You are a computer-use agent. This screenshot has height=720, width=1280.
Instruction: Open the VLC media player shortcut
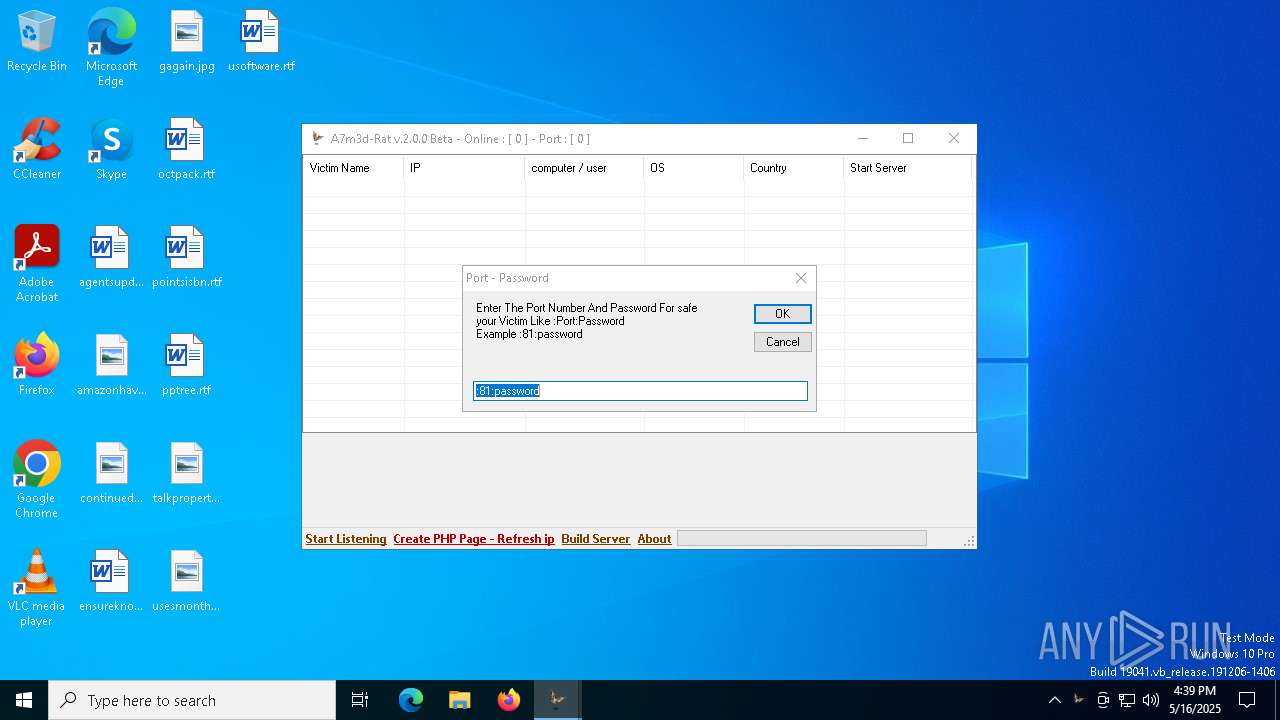(37, 588)
